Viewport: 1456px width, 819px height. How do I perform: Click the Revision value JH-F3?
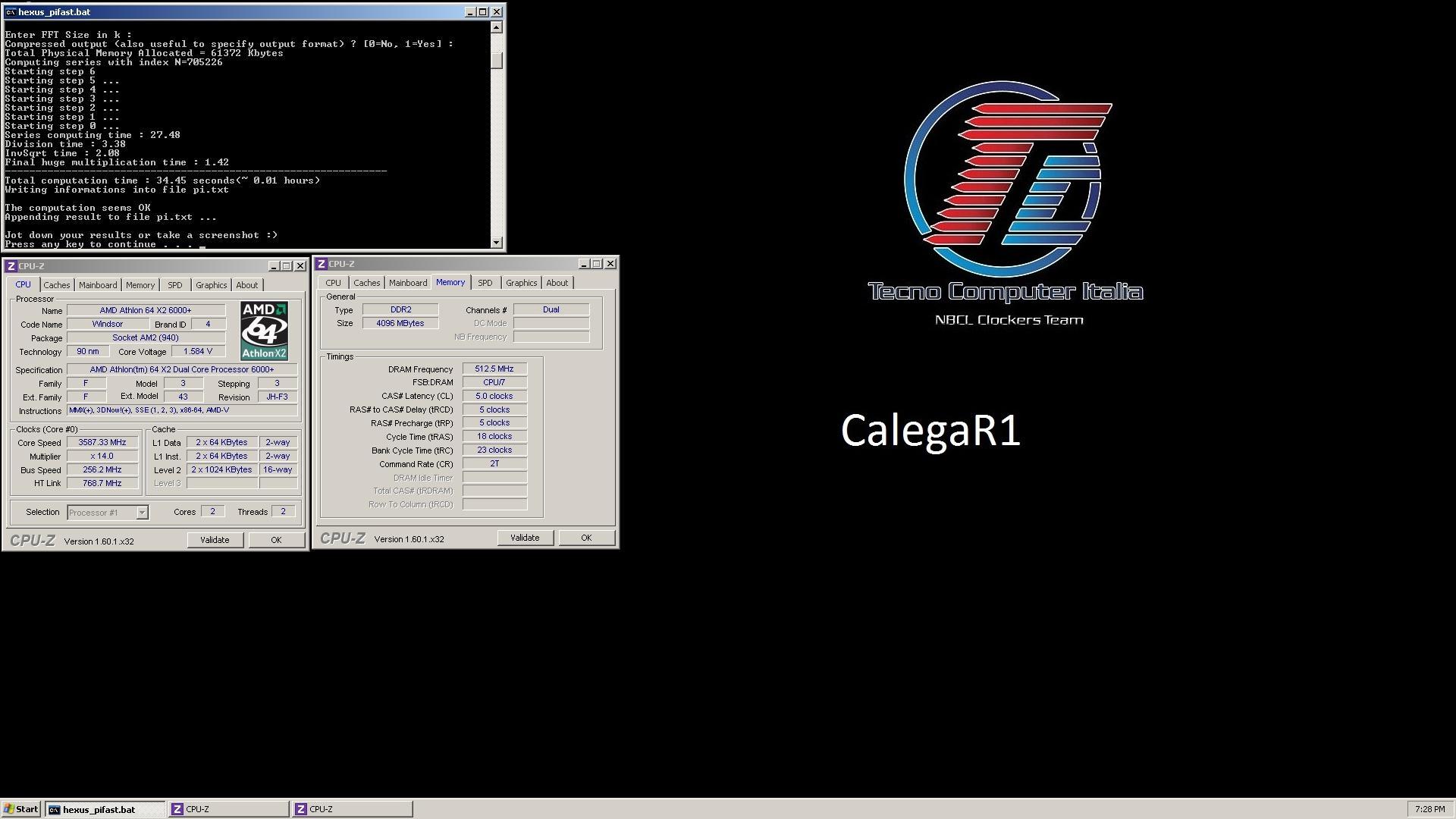tap(277, 397)
